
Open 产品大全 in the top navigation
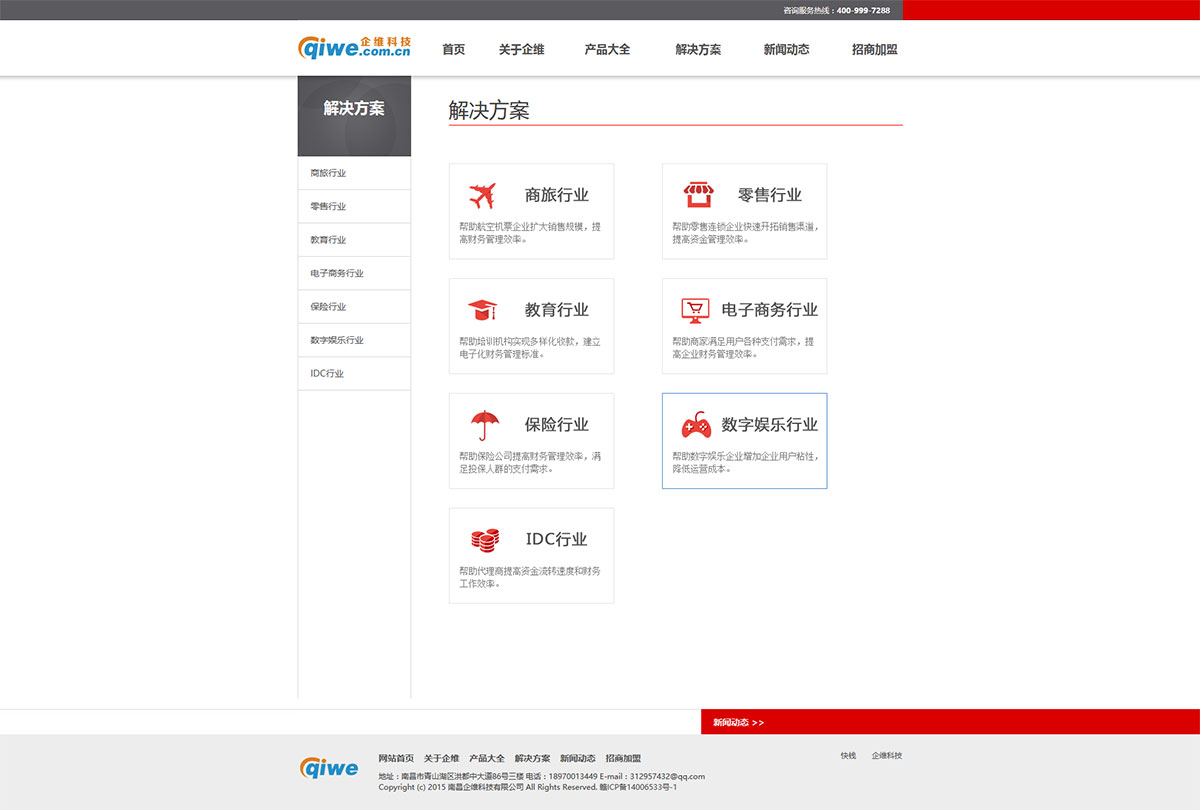click(x=607, y=49)
